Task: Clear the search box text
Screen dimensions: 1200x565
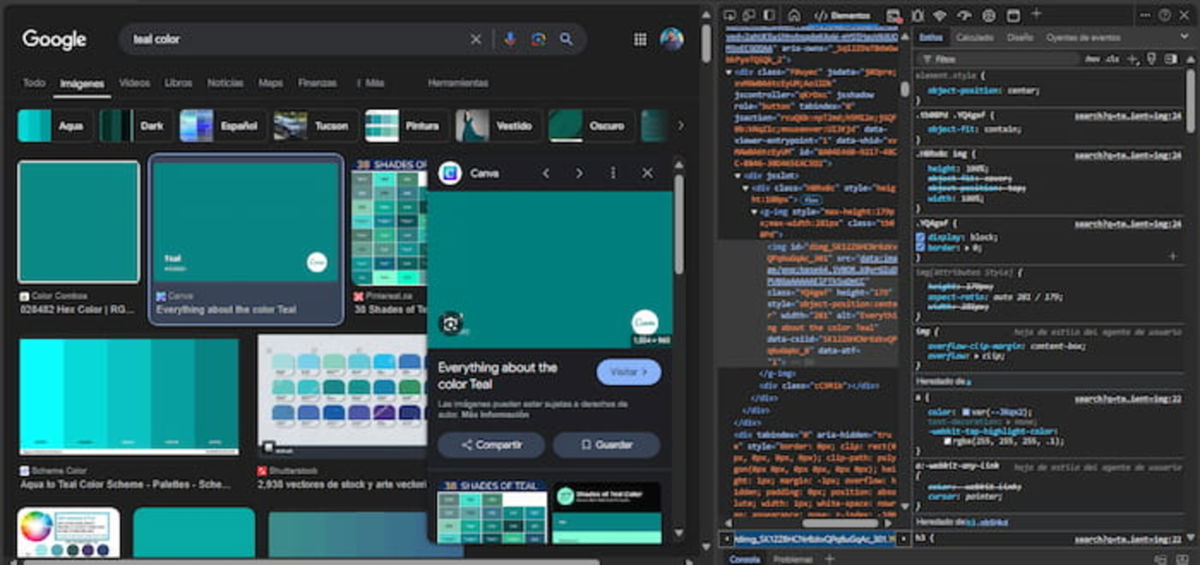Action: (476, 39)
